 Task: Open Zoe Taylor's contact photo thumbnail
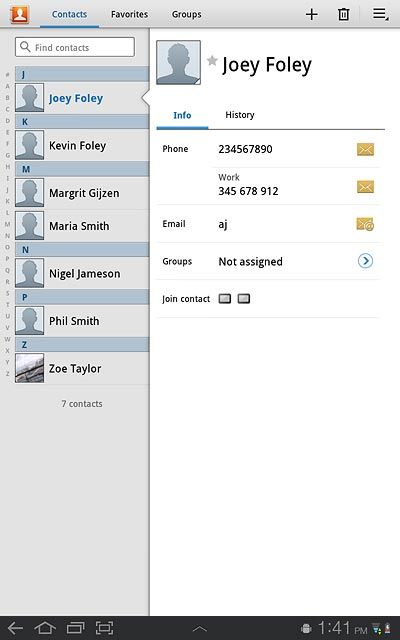29,368
